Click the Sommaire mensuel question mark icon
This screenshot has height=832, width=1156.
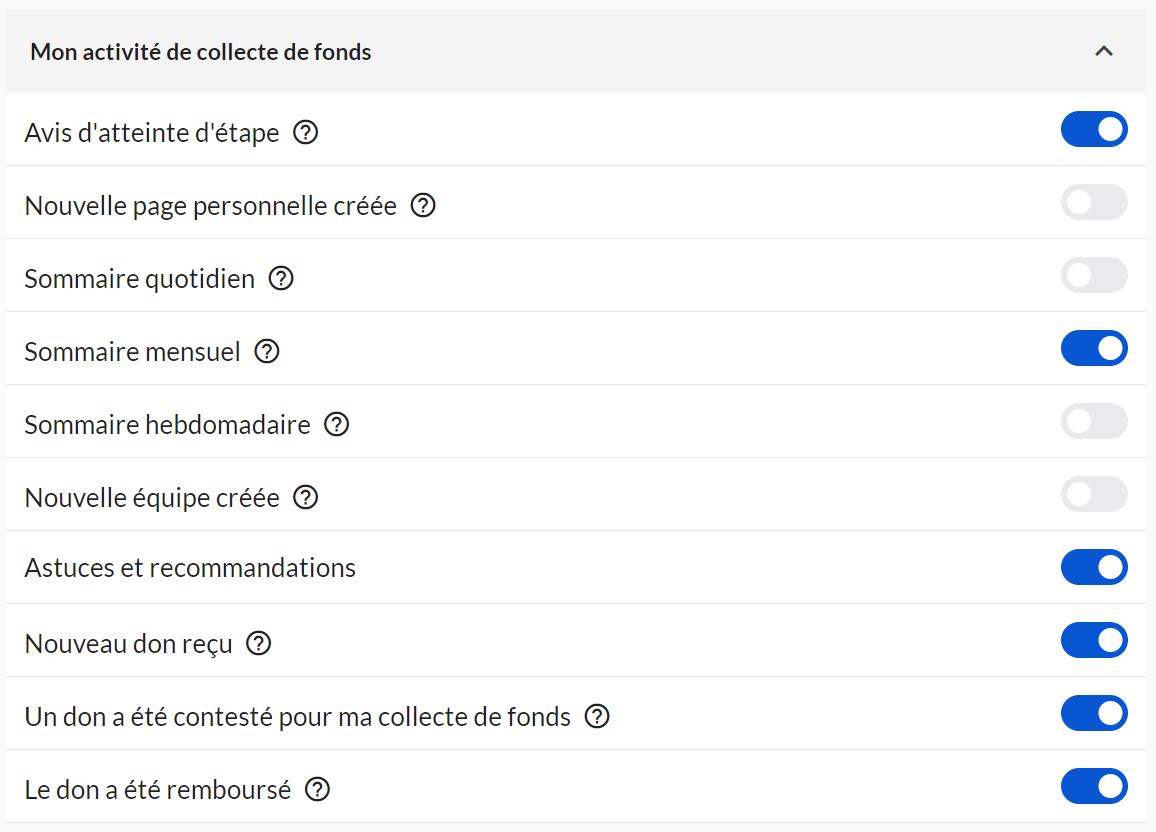click(267, 351)
